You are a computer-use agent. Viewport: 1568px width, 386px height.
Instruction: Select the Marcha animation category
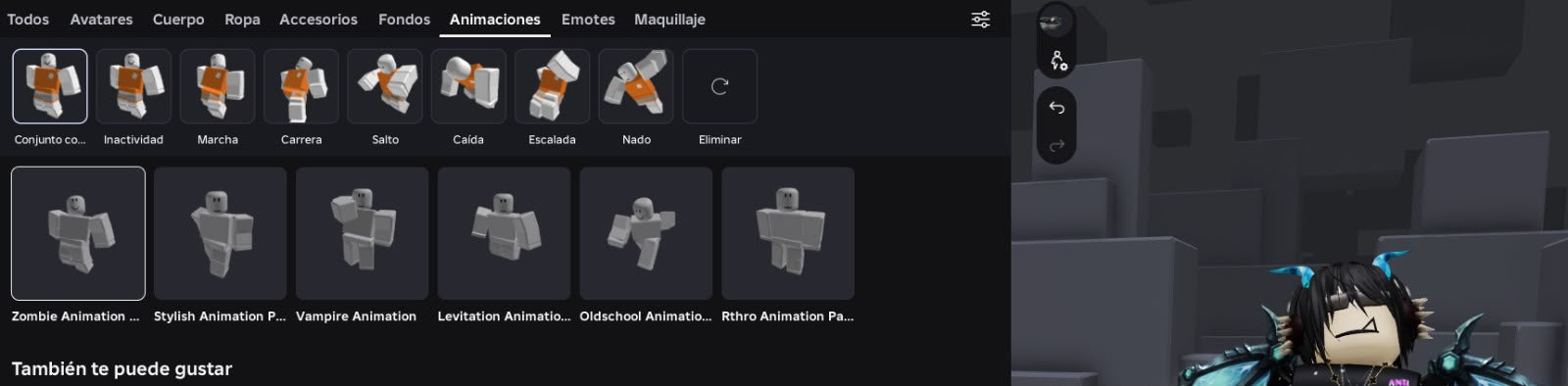coord(218,86)
